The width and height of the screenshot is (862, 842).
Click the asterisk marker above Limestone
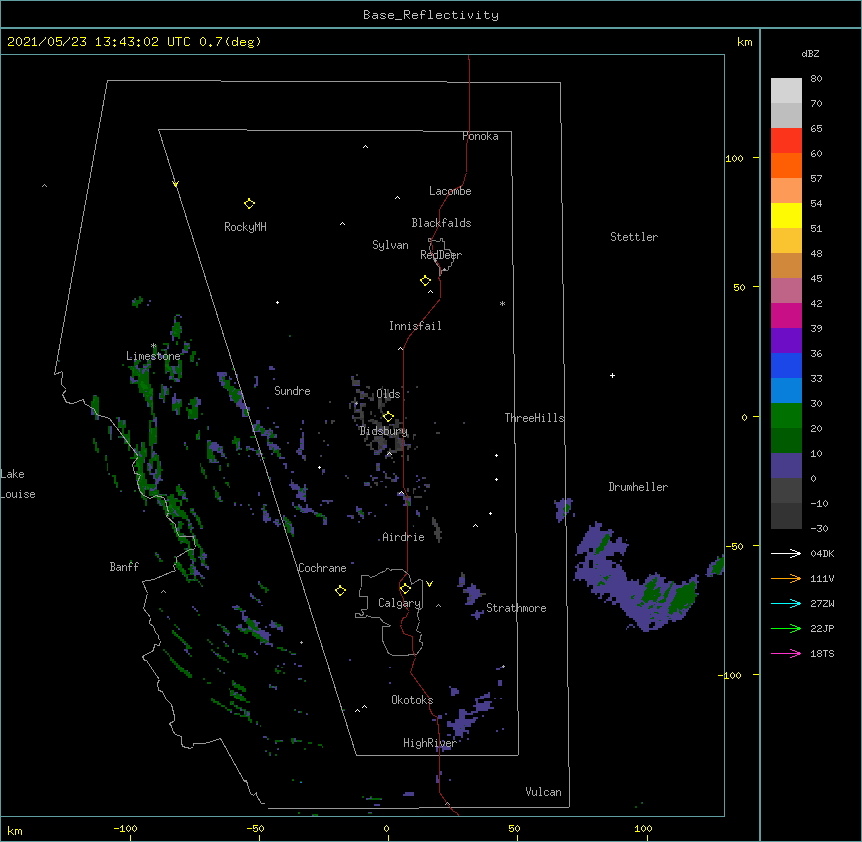point(154,346)
